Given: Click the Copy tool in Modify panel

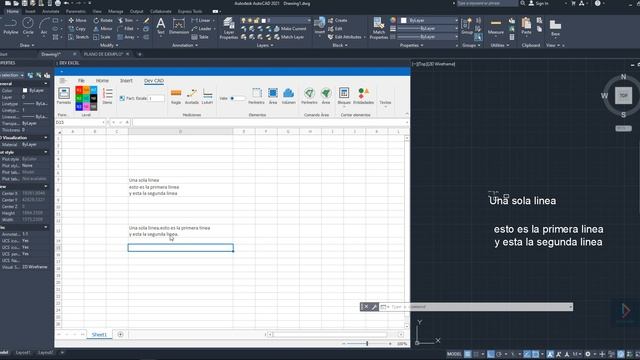Looking at the screenshot, I should point(77,29).
